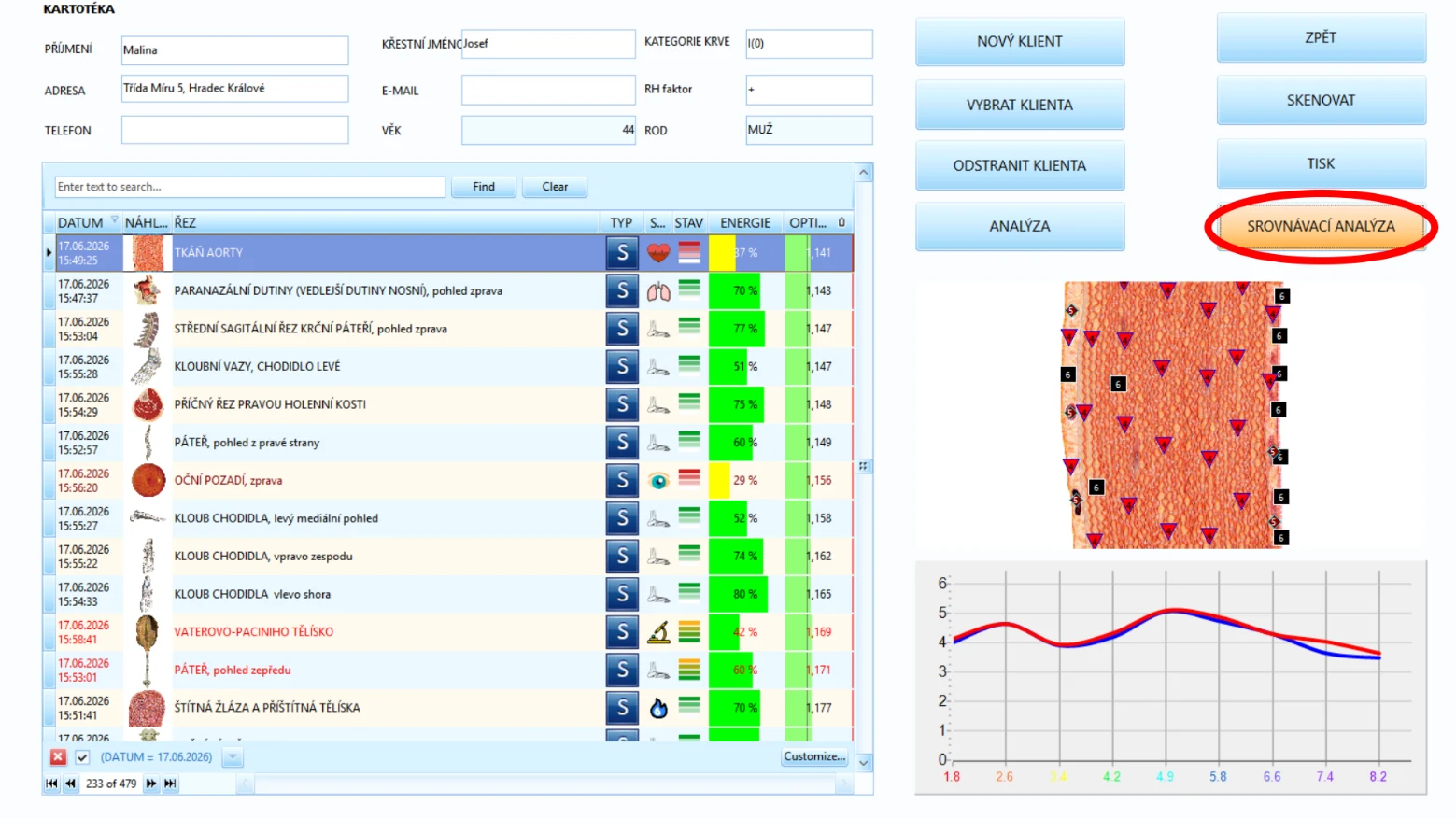This screenshot has width=1456, height=819.
Task: Open the Customize filter editor
Action: coord(814,757)
